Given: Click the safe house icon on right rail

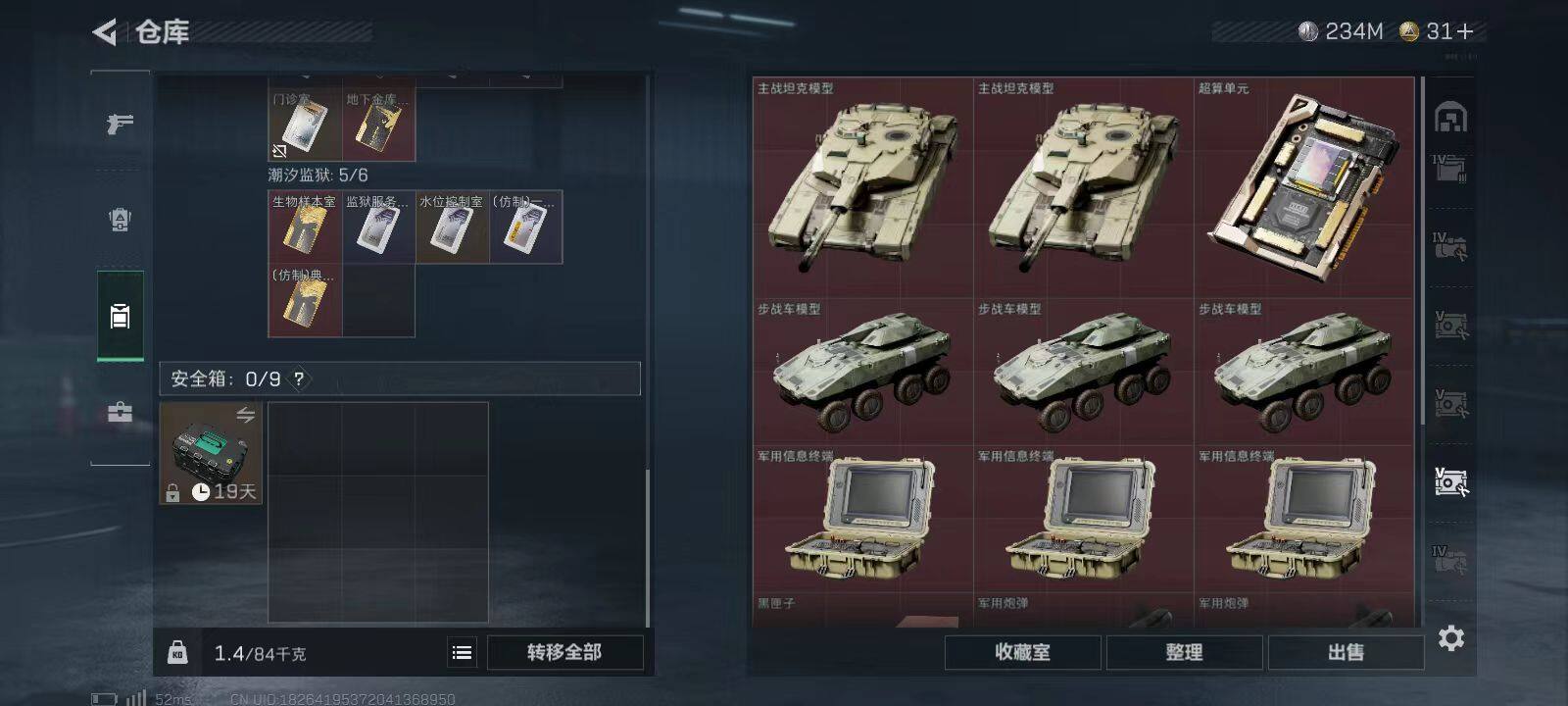Looking at the screenshot, I should point(1451,118).
